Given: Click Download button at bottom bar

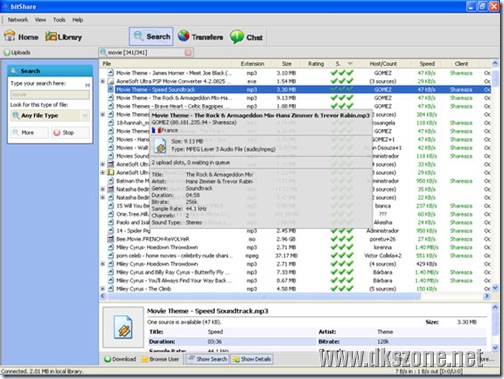Looking at the screenshot, I should 120,359.
